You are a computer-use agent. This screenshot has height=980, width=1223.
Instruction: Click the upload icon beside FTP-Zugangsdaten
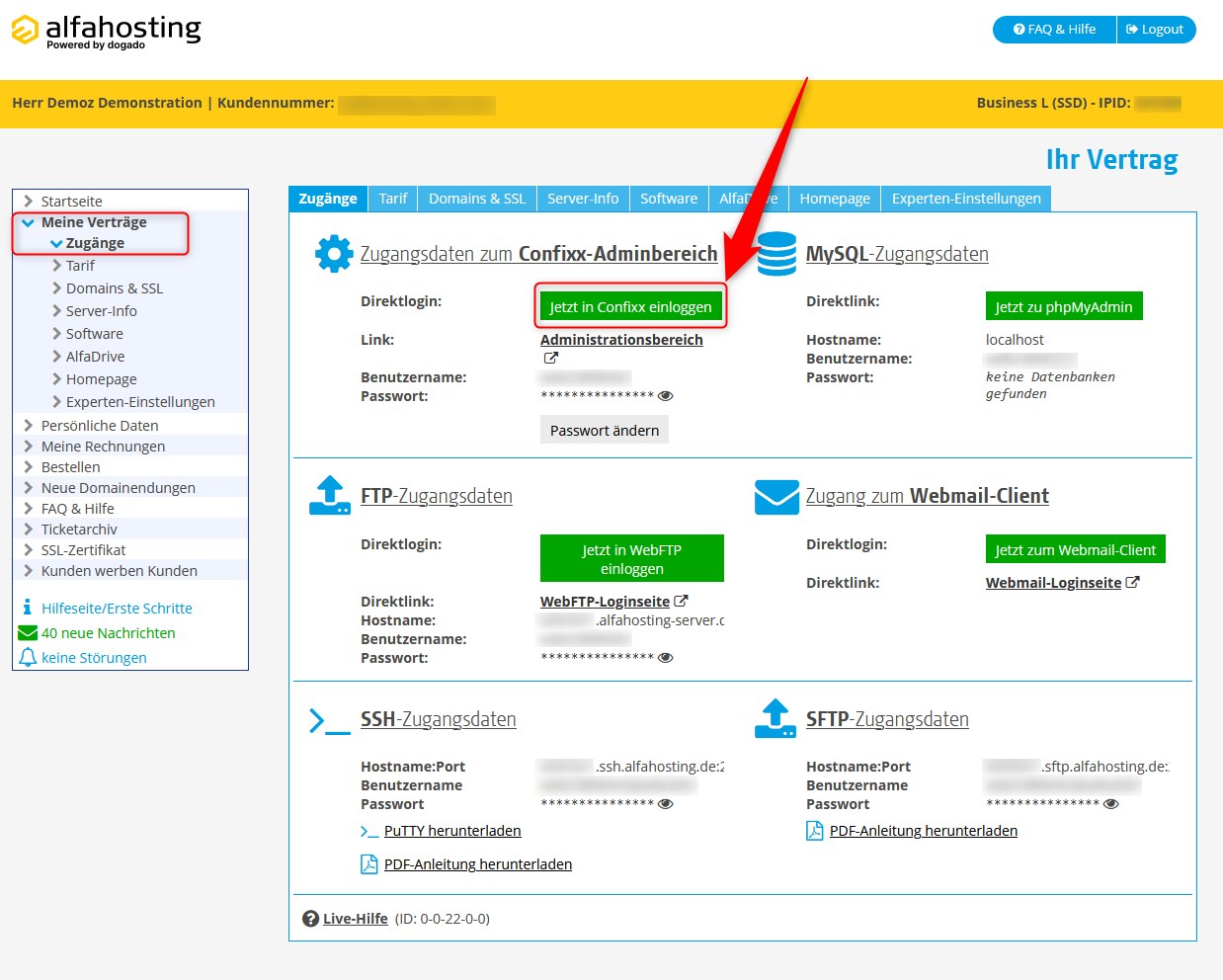click(x=329, y=496)
